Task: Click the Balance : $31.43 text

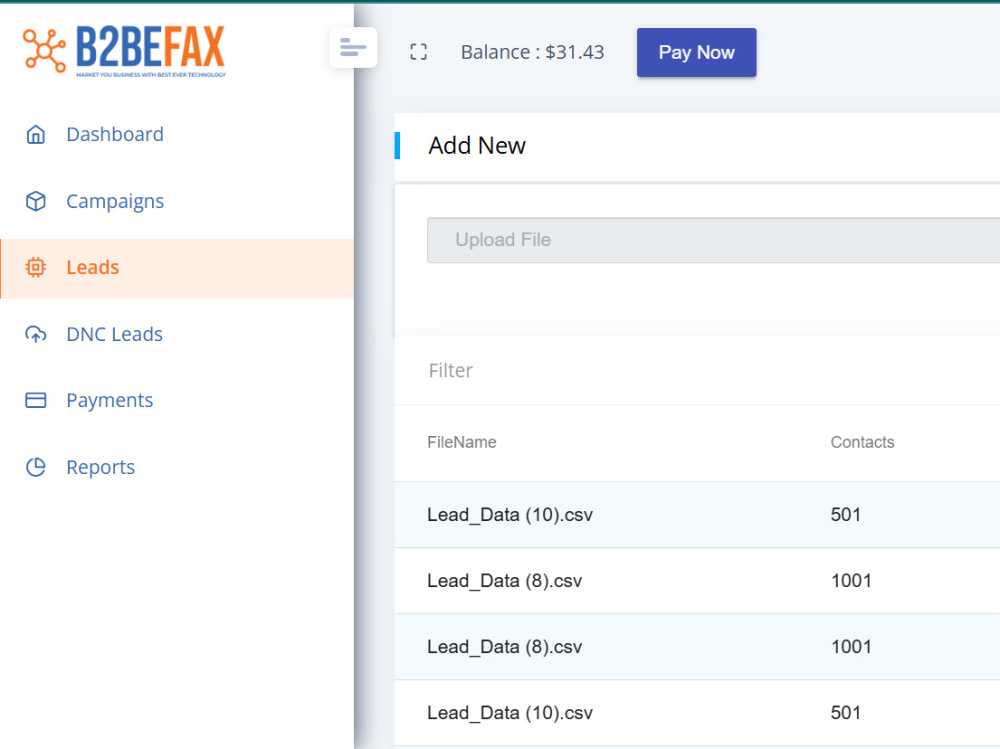Action: pos(533,52)
